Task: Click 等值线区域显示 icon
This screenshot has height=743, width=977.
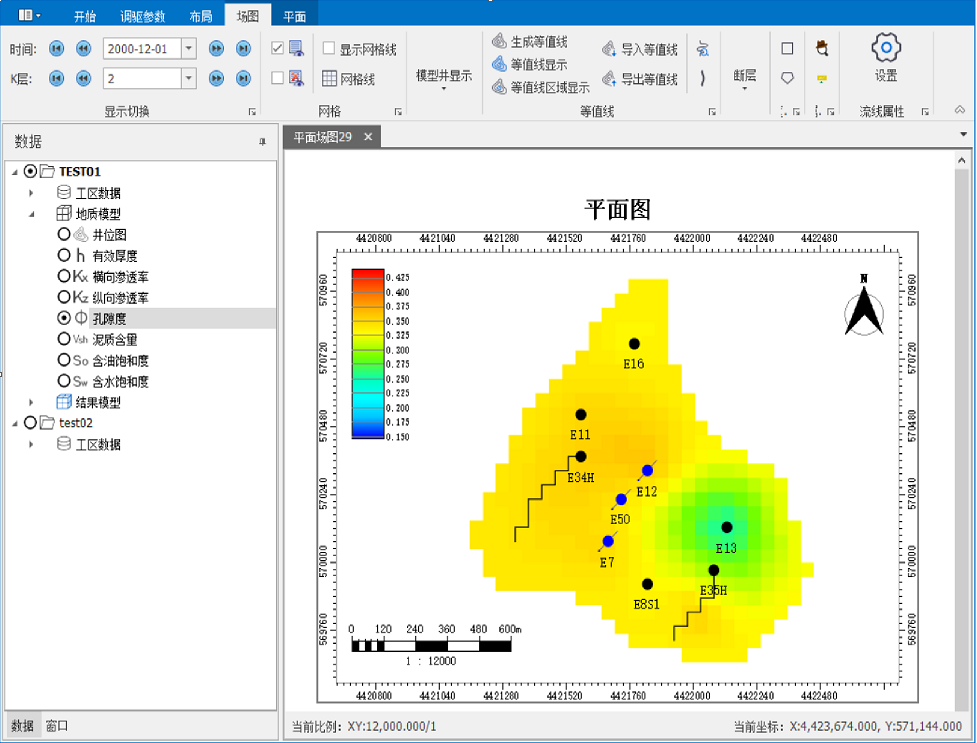Action: pyautogui.click(x=500, y=87)
